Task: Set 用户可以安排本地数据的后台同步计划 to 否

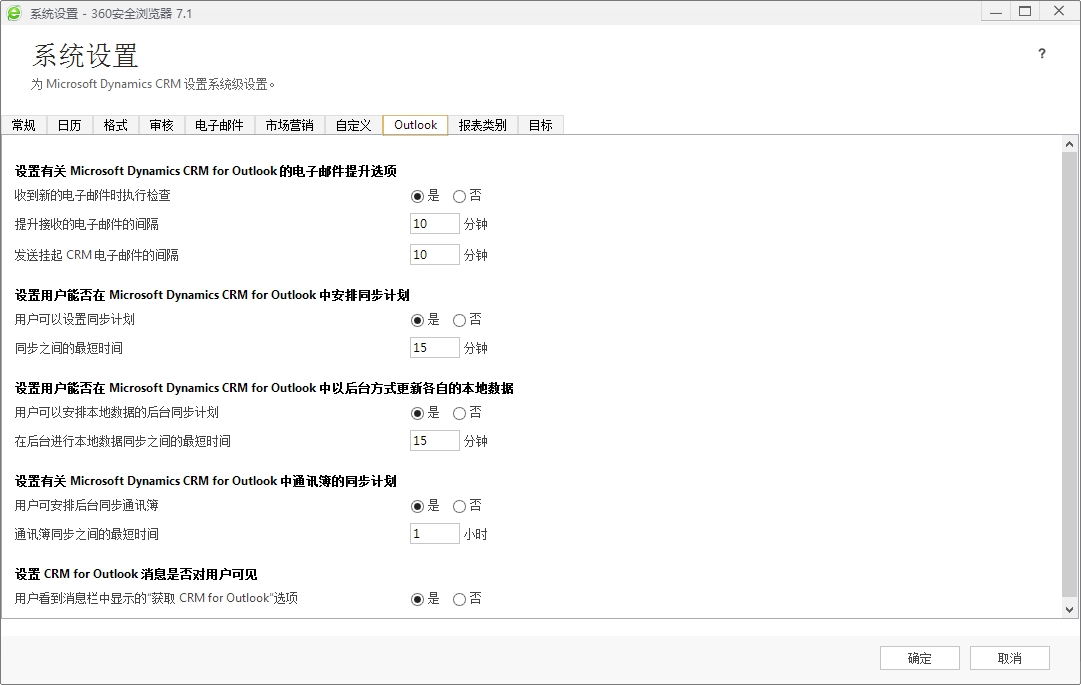Action: pos(459,413)
